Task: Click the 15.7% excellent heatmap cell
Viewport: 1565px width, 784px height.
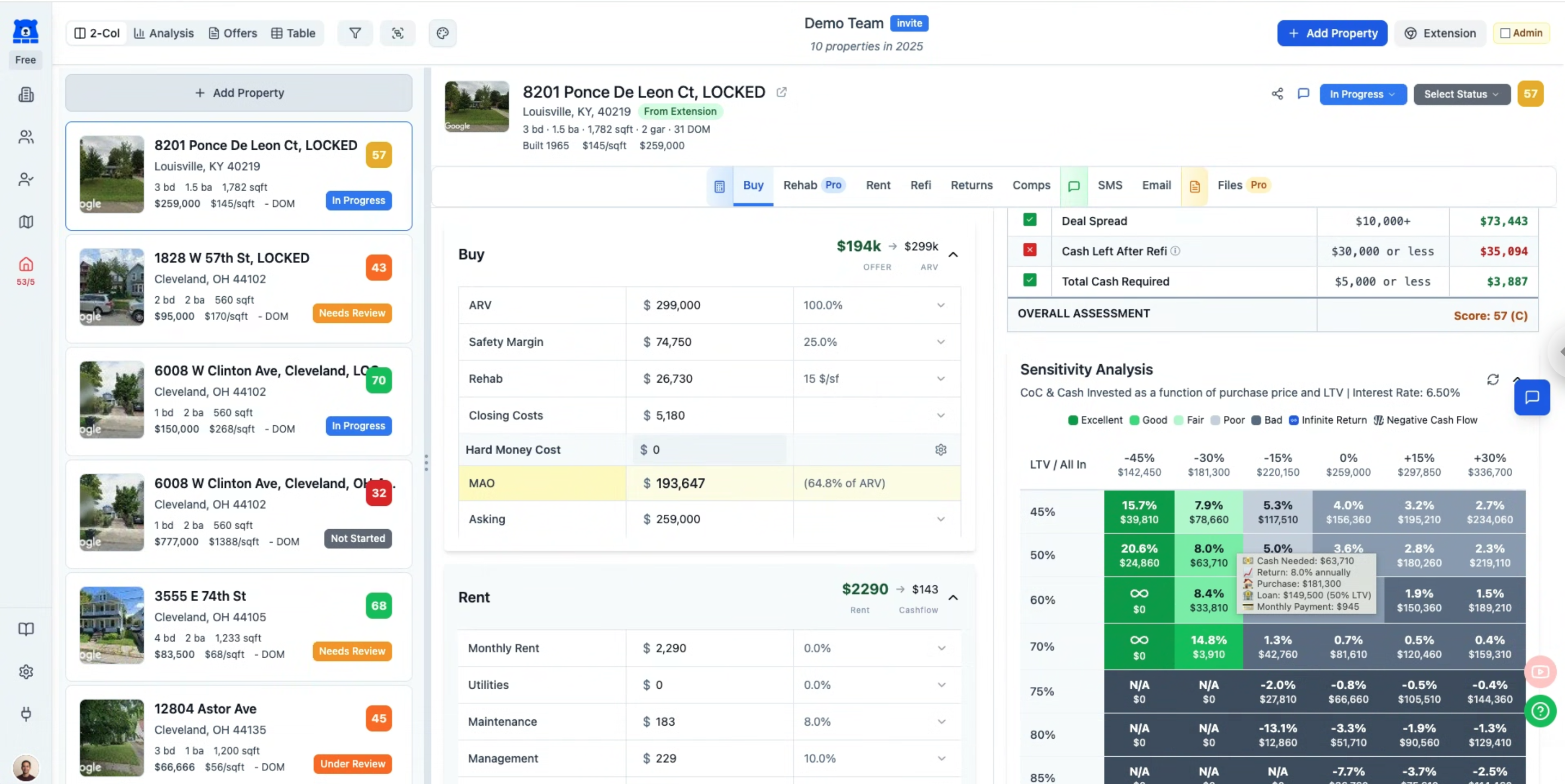Action: tap(1139, 512)
